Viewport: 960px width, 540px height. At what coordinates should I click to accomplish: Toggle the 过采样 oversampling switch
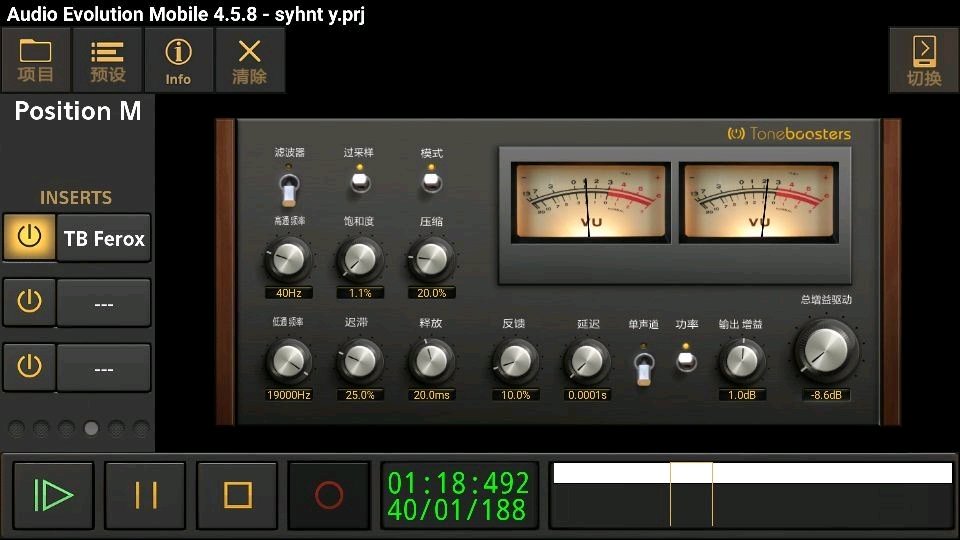pos(360,182)
